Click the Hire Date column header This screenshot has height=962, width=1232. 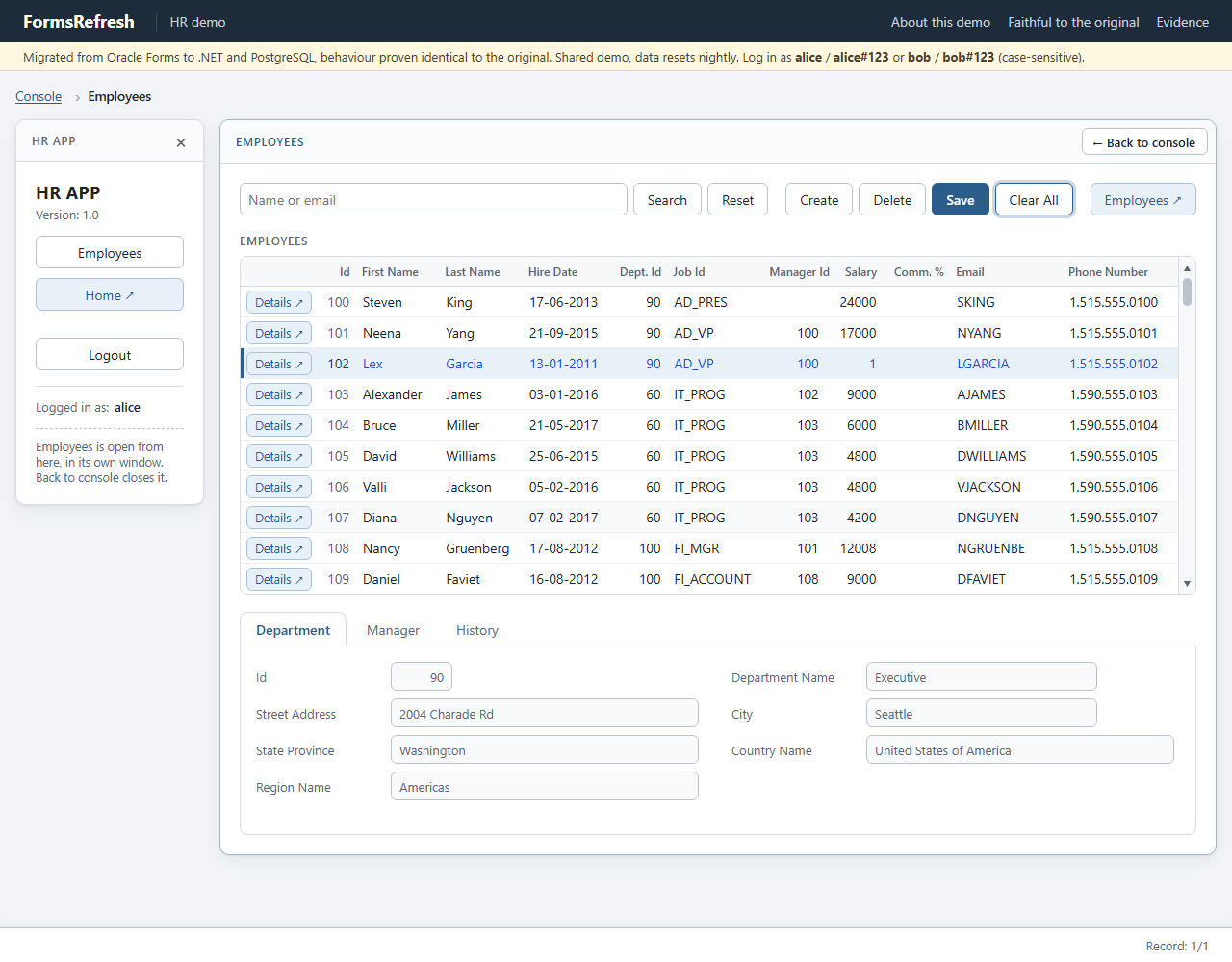point(553,272)
